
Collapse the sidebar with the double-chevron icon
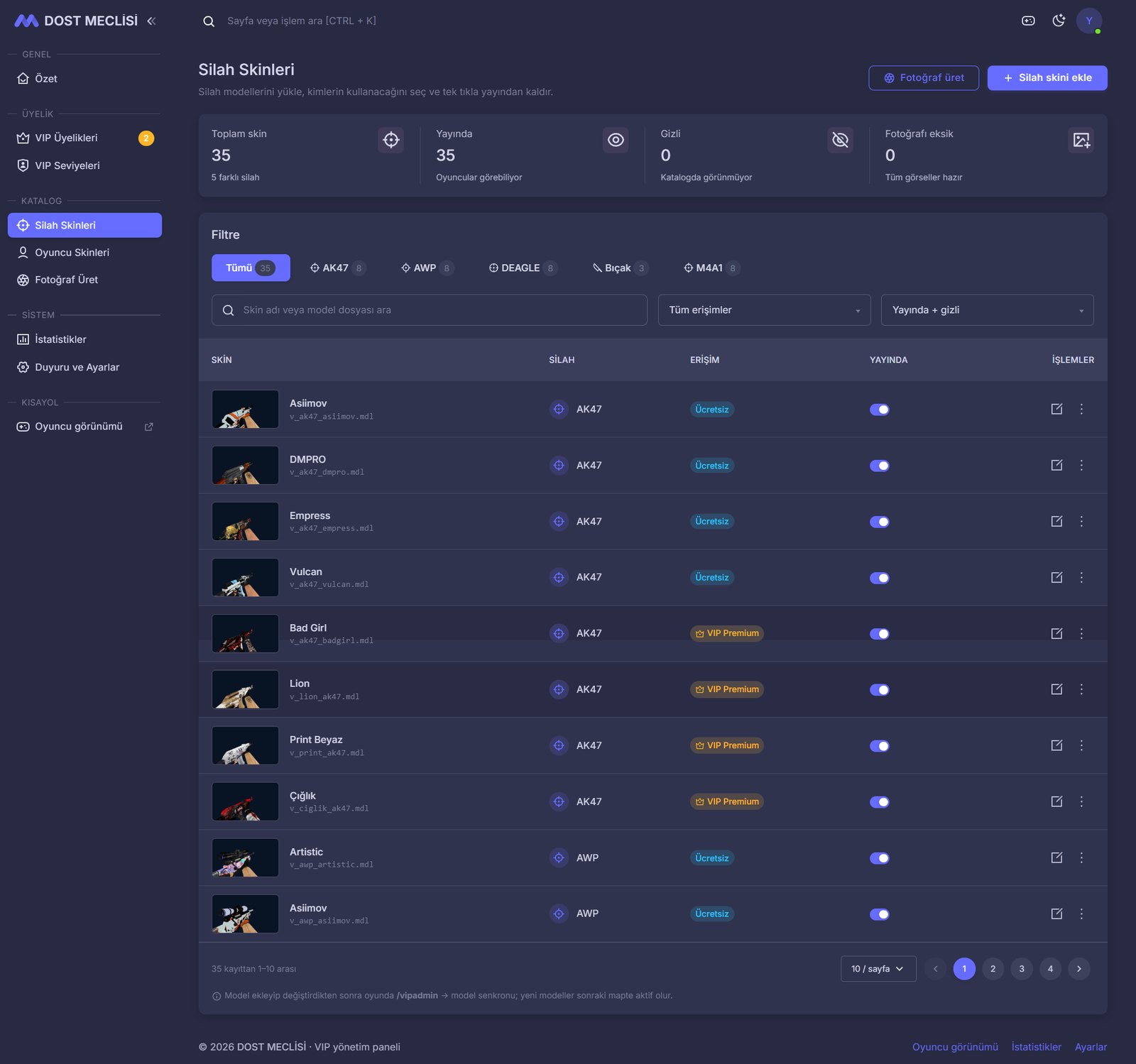point(151,21)
